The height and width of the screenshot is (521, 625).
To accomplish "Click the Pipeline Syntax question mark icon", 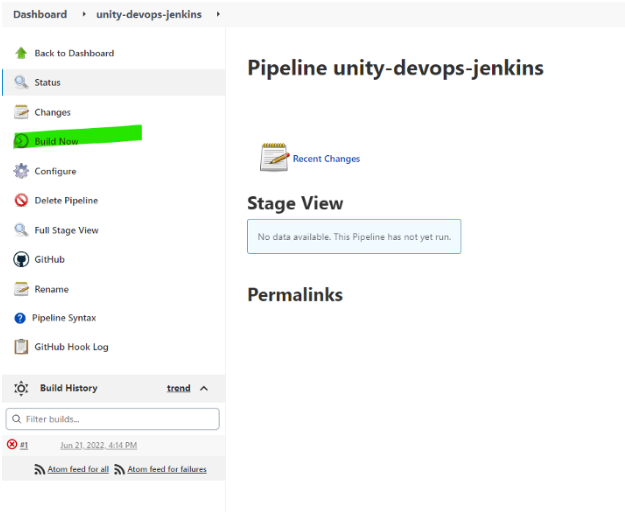I will (x=20, y=318).
